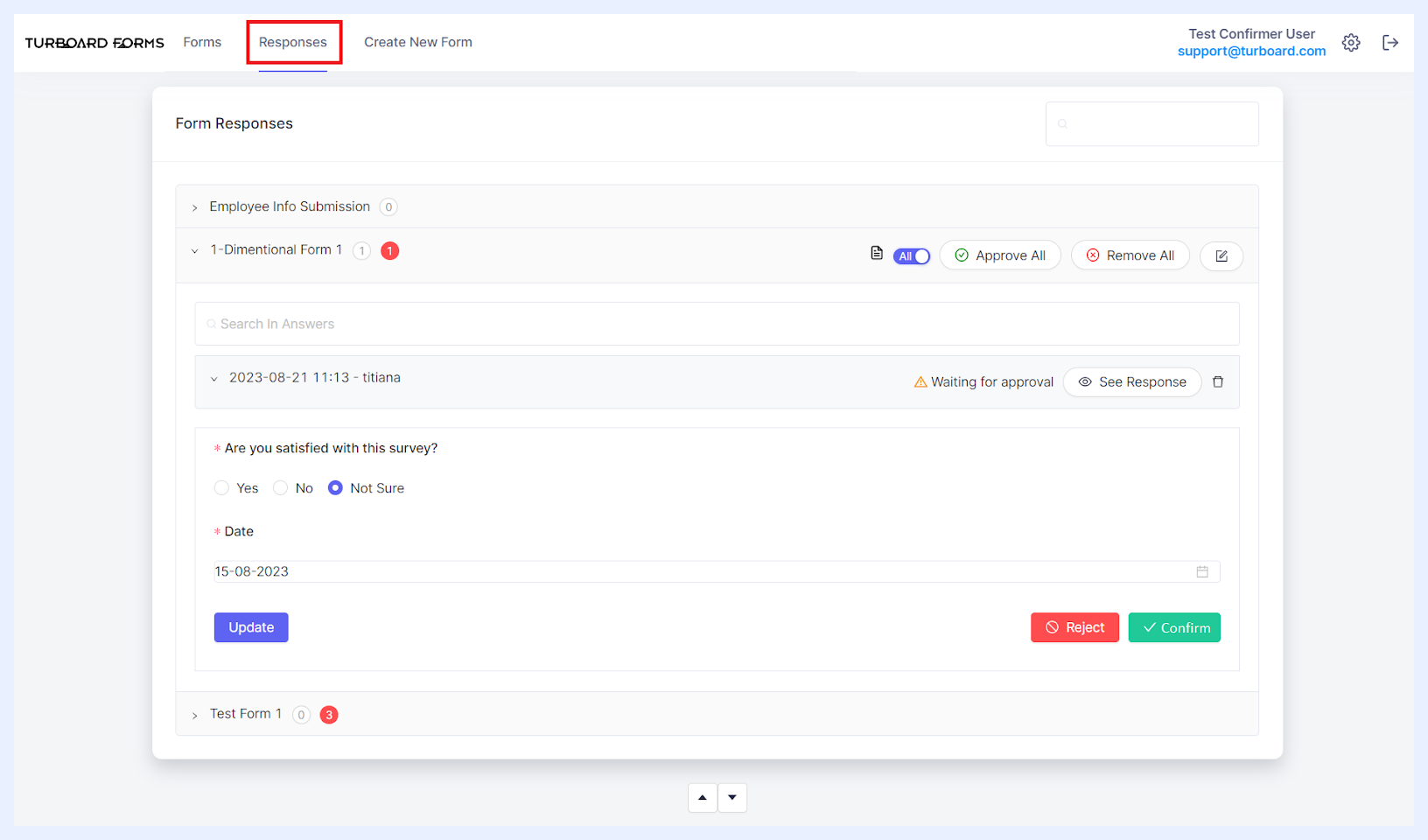
Task: Click the Form Responses heading
Action: coord(234,123)
